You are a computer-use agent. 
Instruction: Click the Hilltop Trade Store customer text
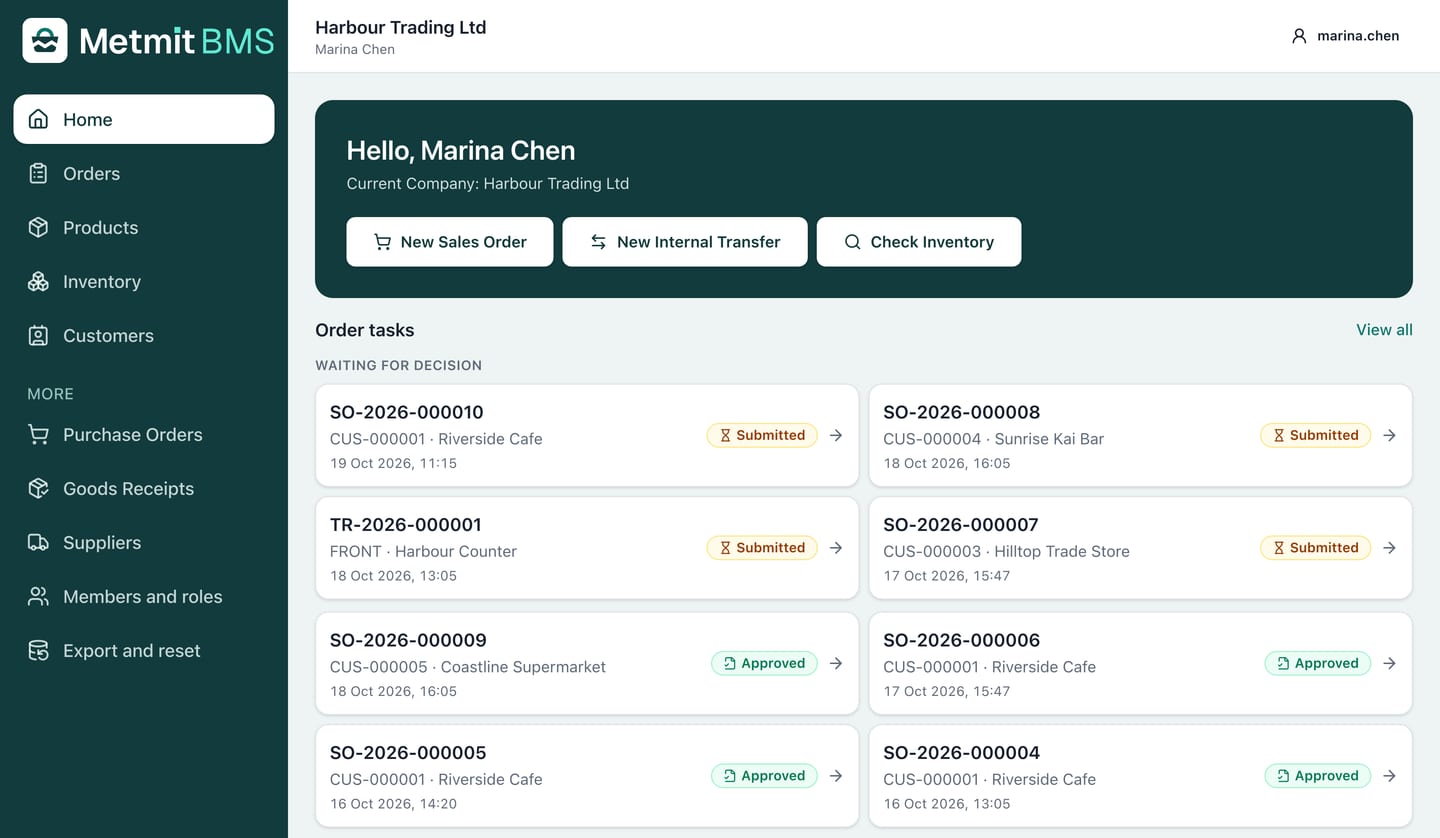pyautogui.click(x=1062, y=551)
